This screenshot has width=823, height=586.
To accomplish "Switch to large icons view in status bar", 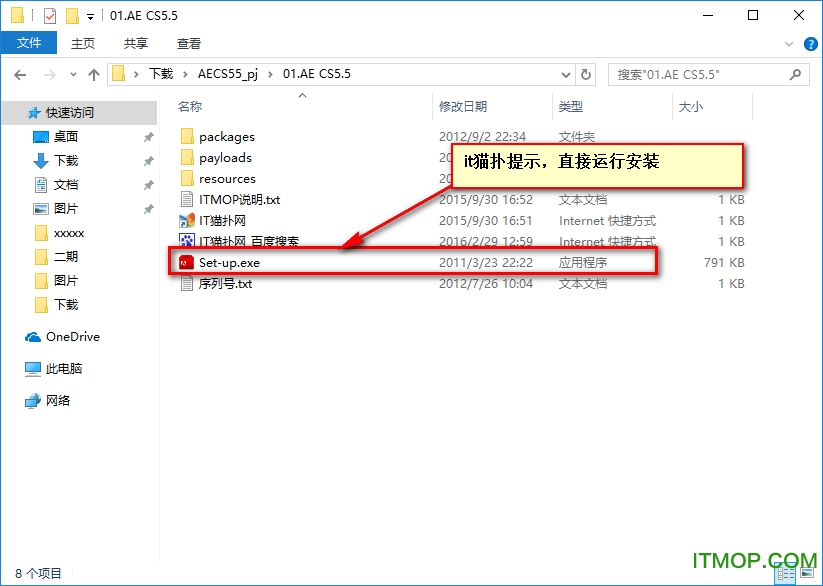I will pyautogui.click(x=807, y=574).
